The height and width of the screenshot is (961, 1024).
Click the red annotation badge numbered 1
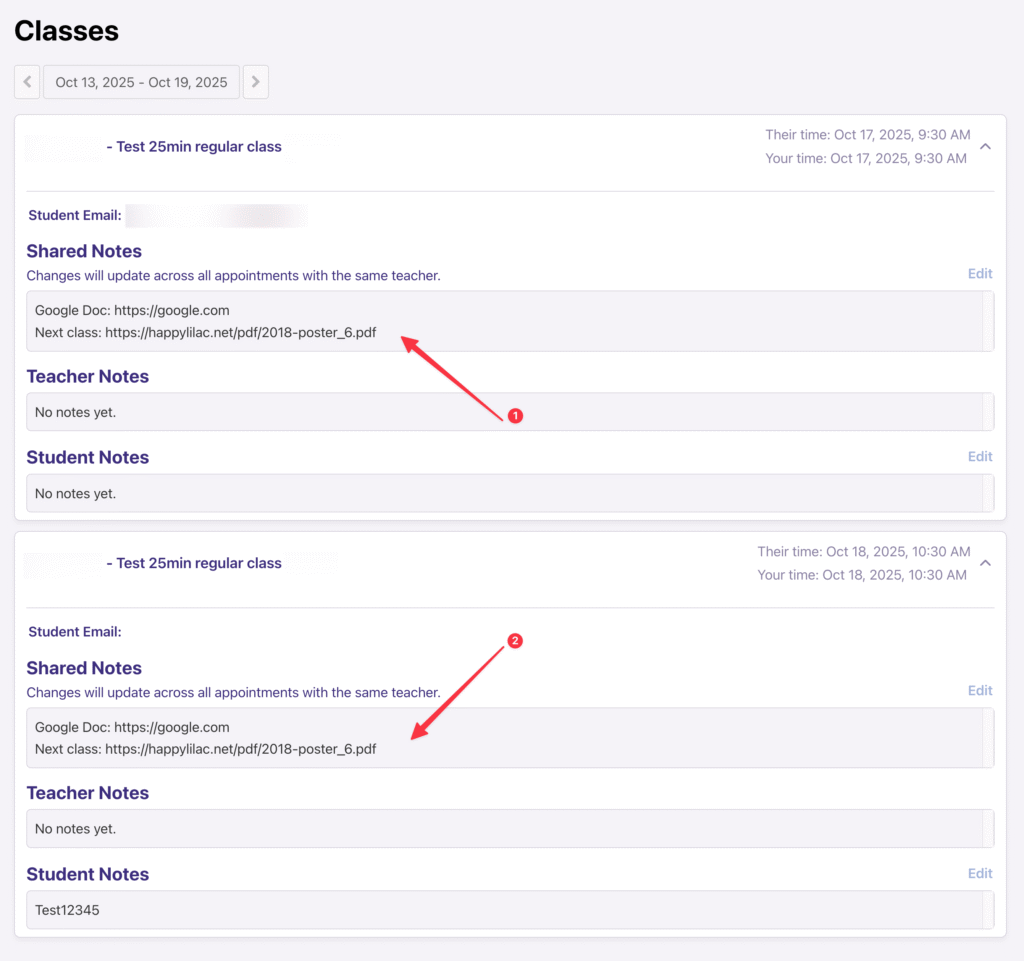click(515, 416)
